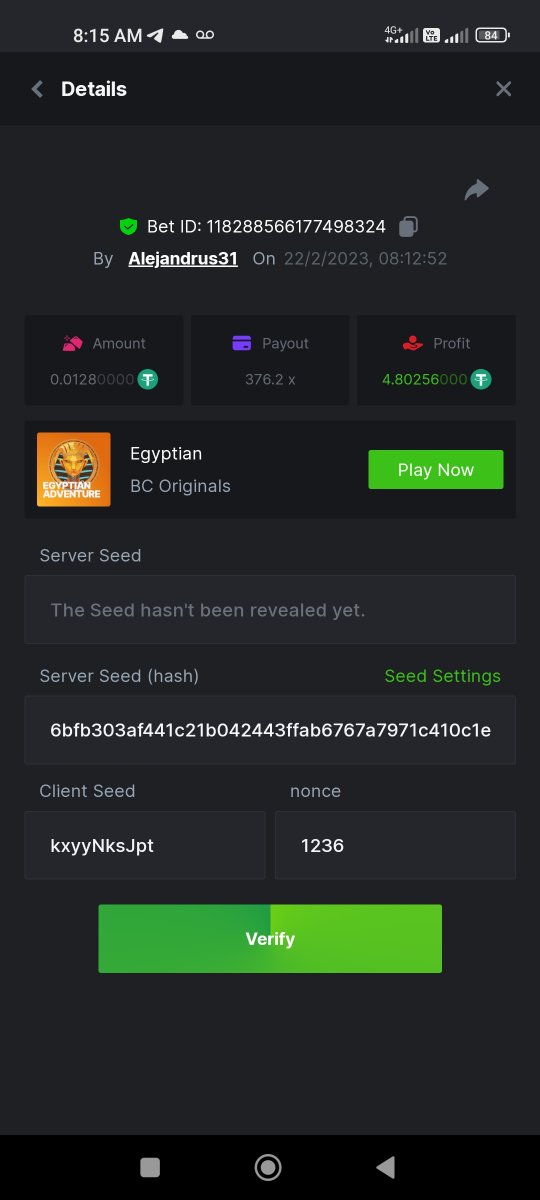Copy the Bet ID with copy icon
The width and height of the screenshot is (540, 1200).
tap(408, 226)
